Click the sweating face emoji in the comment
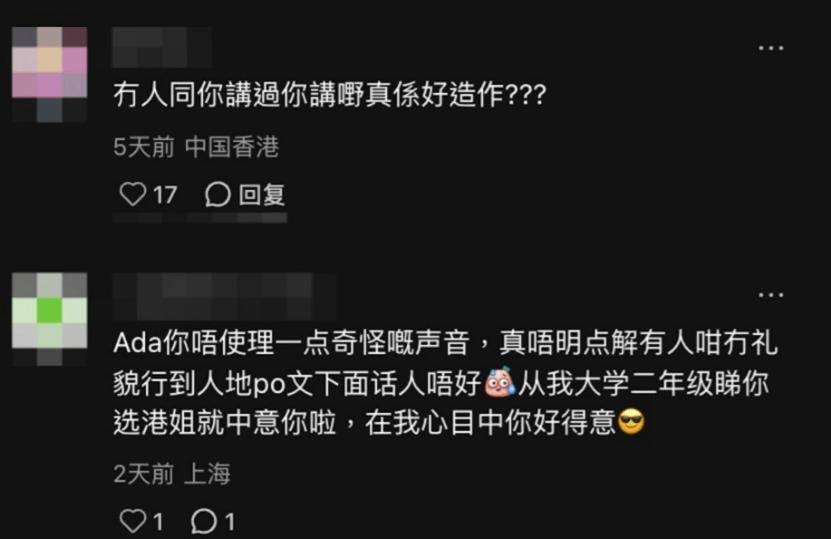Screen dimensions: 831x539 (500, 381)
